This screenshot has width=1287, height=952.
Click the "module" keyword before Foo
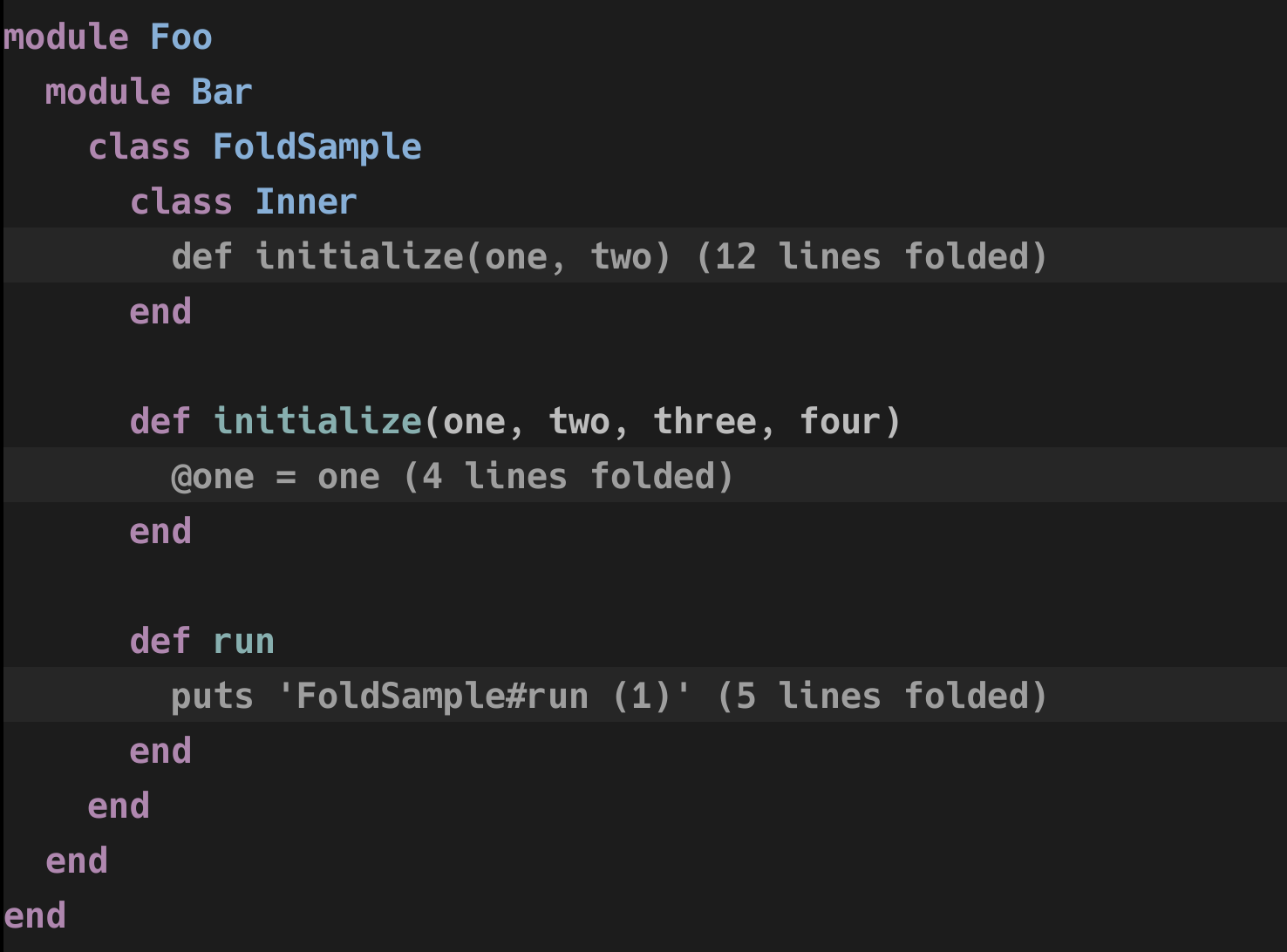(x=66, y=37)
